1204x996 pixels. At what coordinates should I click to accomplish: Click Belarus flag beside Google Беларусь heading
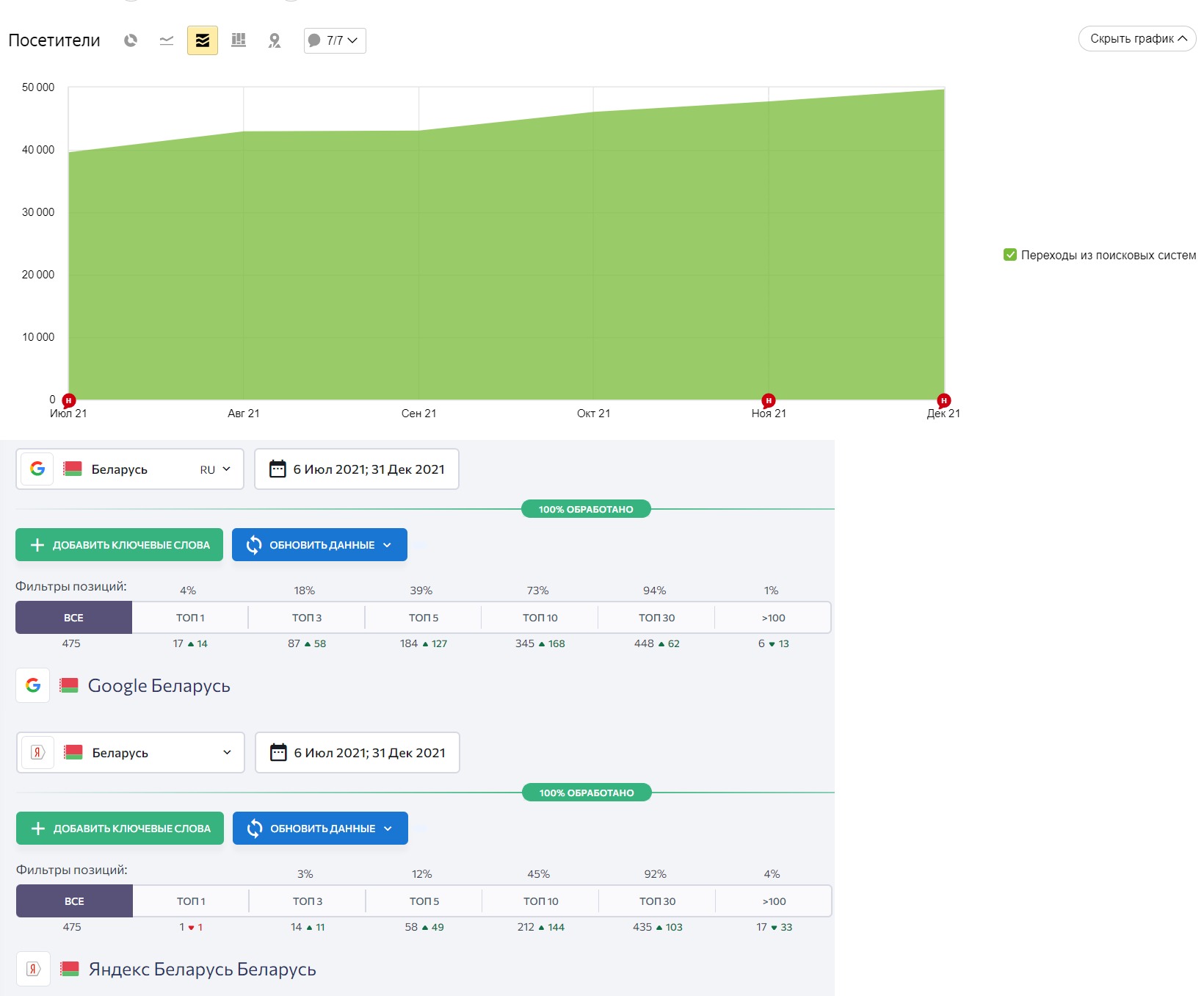click(69, 685)
